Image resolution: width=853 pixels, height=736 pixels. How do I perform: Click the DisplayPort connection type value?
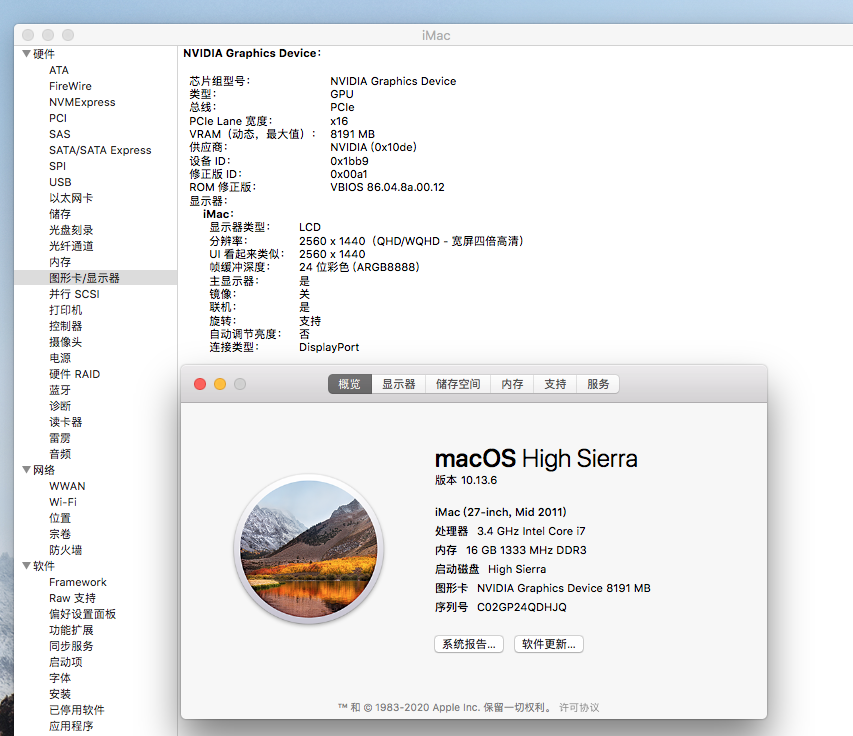point(329,347)
